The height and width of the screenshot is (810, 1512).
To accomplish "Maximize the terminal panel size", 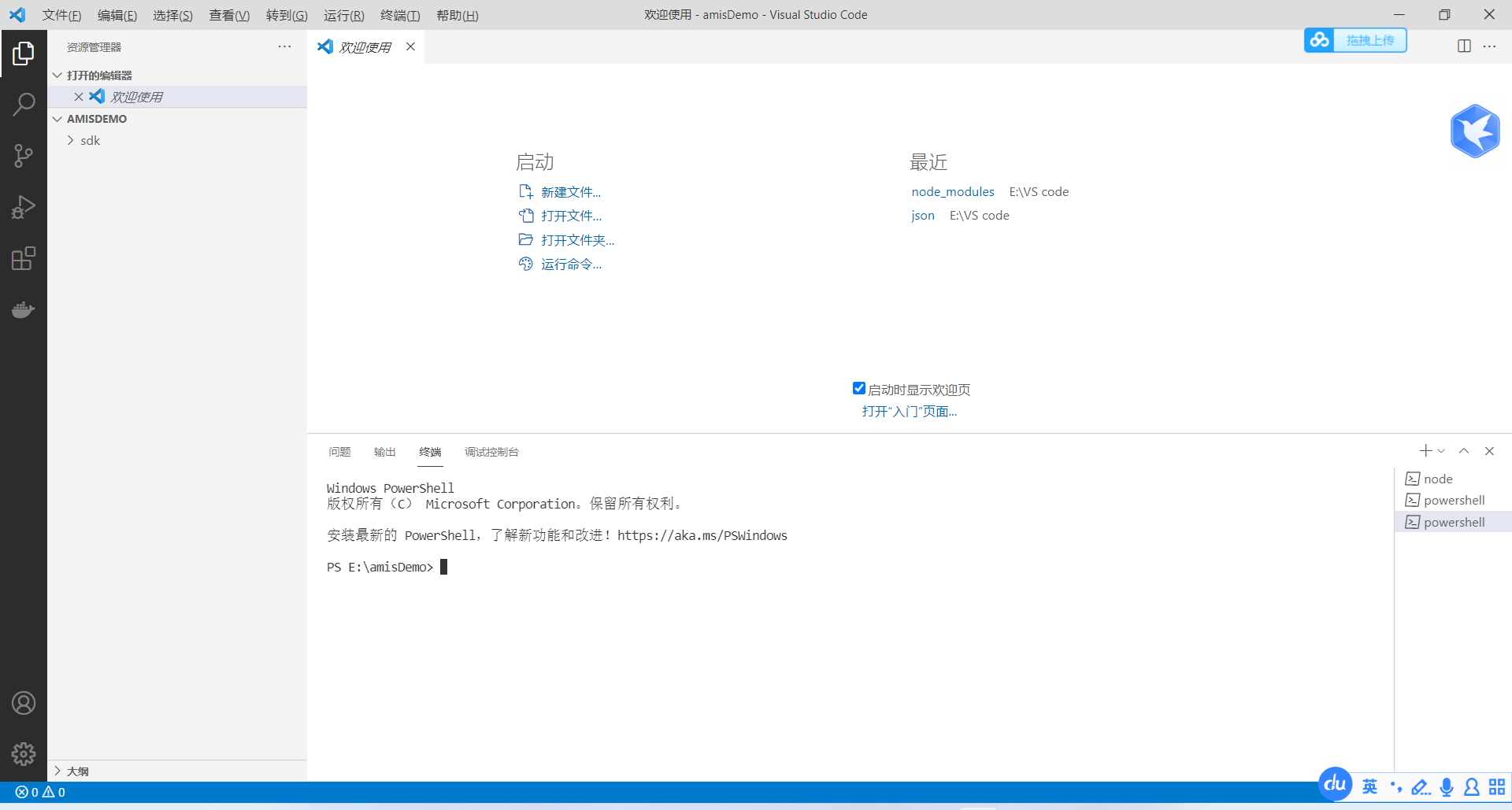I will click(1464, 451).
